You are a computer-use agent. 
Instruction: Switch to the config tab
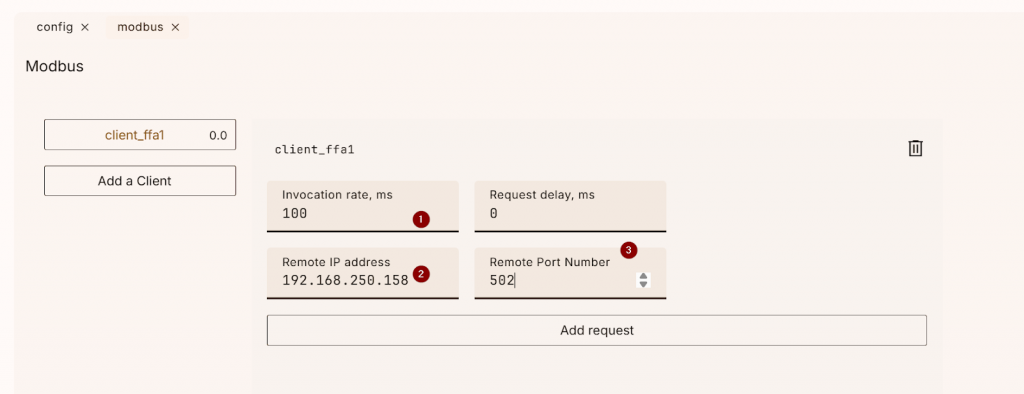click(55, 27)
